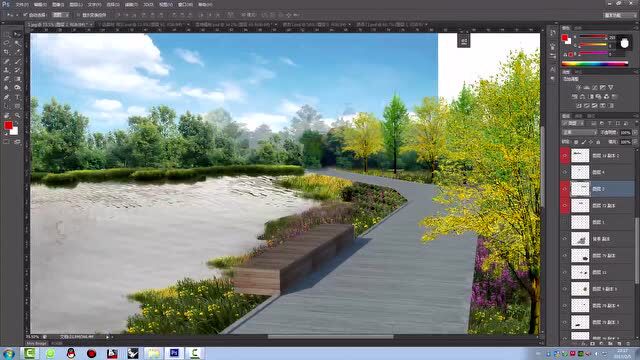Select the Shape tool
Screen dimensions: 640x360
[x=17, y=106]
